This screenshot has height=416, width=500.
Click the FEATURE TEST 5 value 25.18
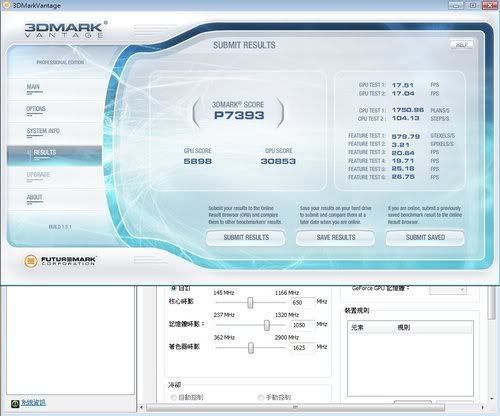pos(403,169)
